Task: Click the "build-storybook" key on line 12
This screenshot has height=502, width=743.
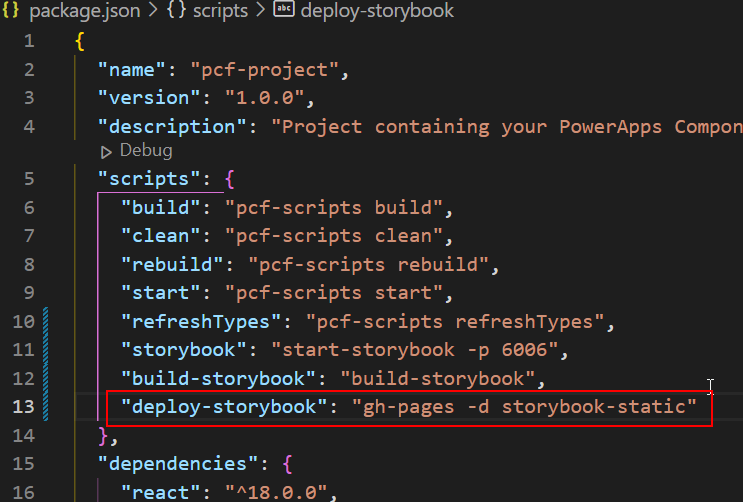Action: pyautogui.click(x=218, y=378)
